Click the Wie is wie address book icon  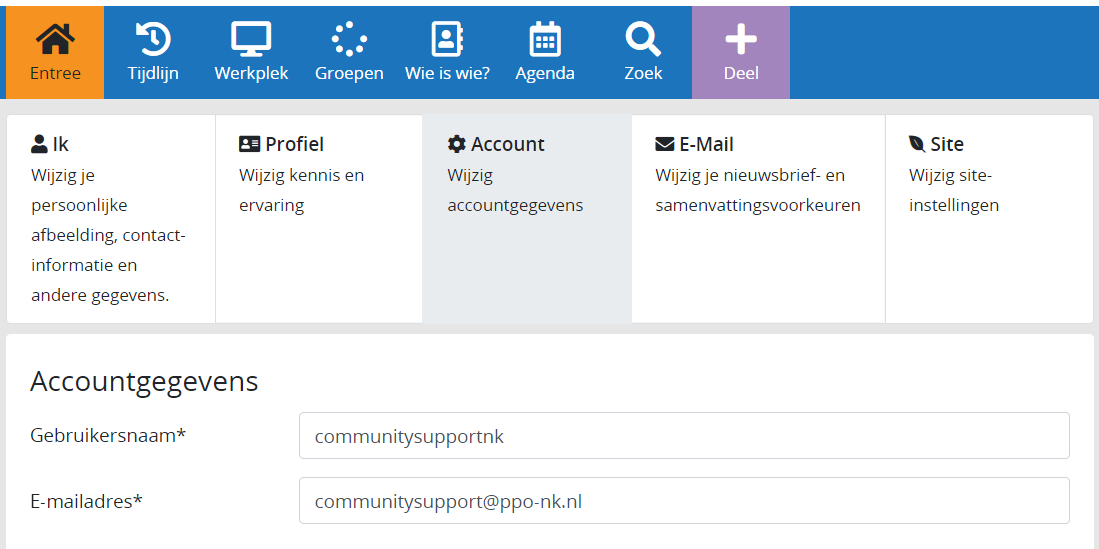(446, 39)
